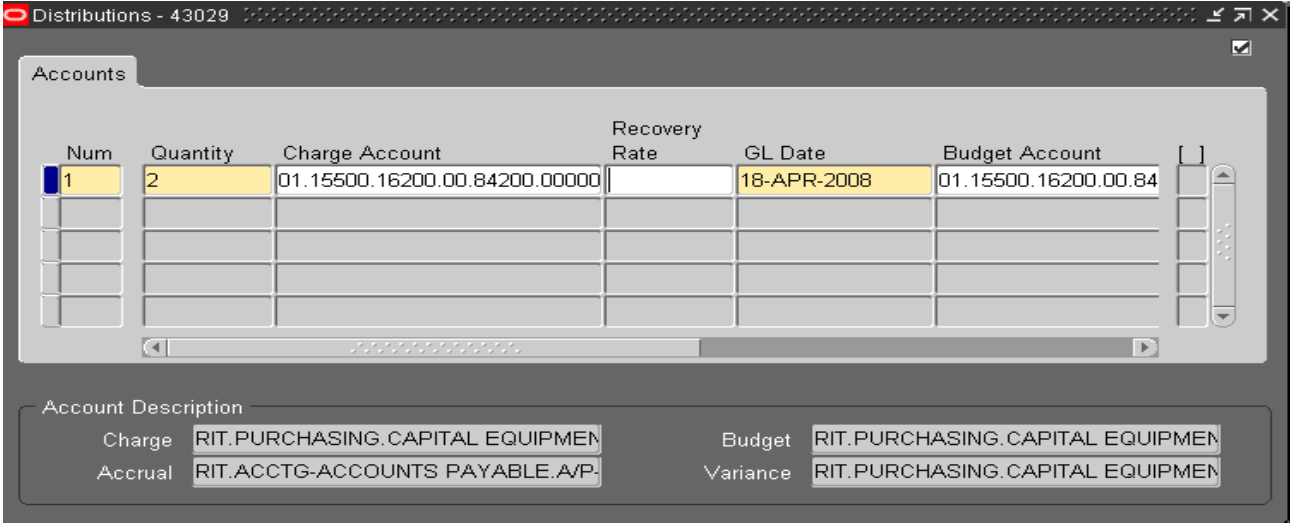This screenshot has width=1290, height=526.
Task: Maximize the Distributions window
Action: click(1250, 16)
